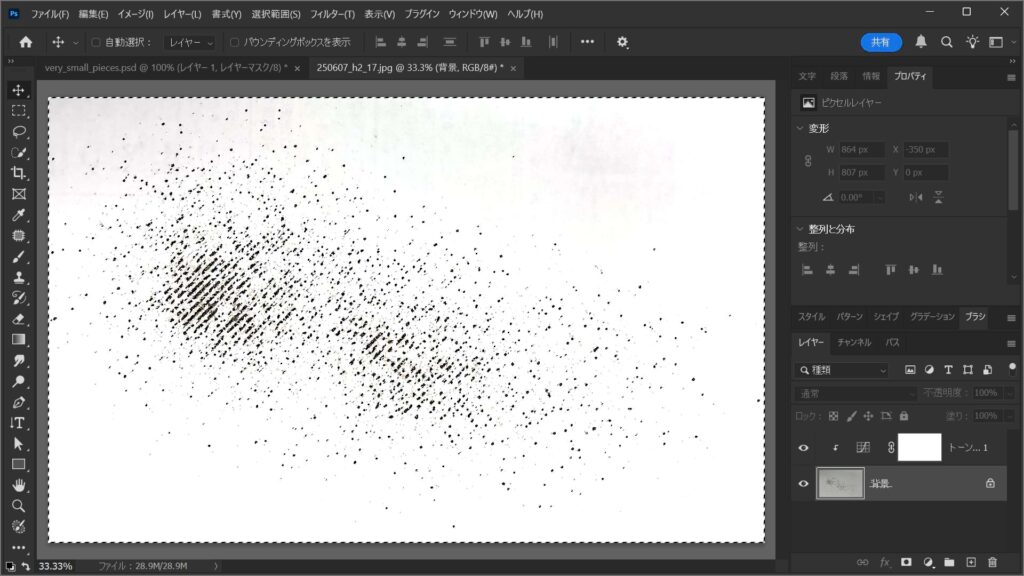Select the white layer mask thumbnail
Viewport: 1024px width, 576px height.
920,447
